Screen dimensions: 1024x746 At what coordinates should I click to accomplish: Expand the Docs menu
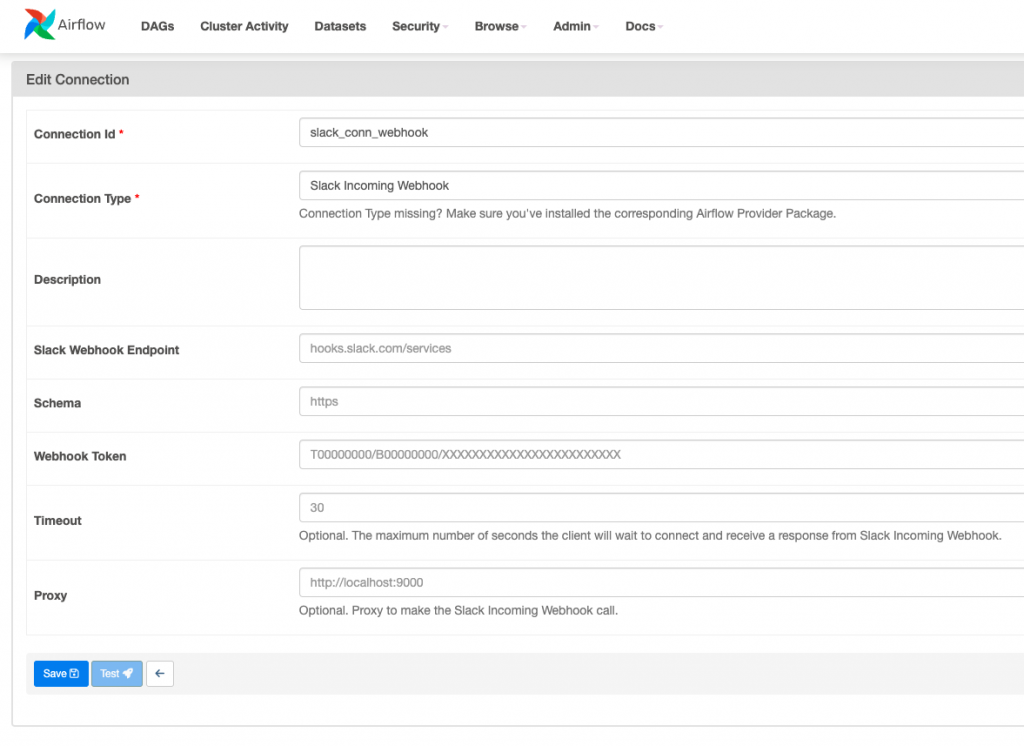(x=643, y=26)
